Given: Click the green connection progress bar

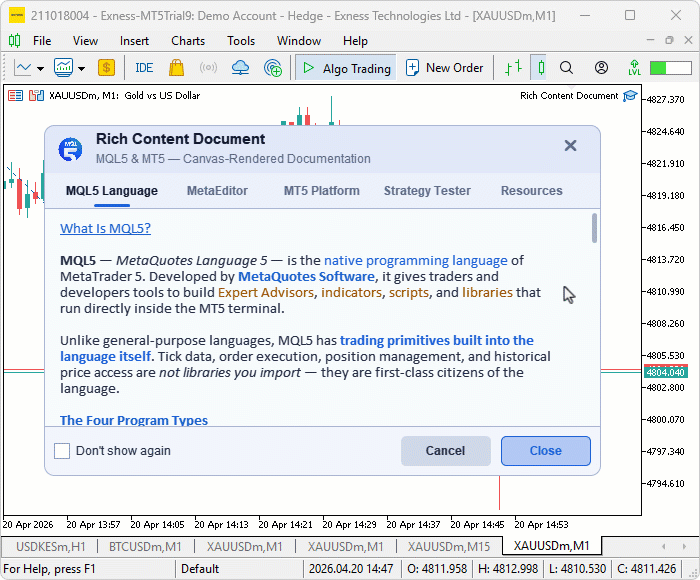Looking at the screenshot, I should pyautogui.click(x=671, y=68).
